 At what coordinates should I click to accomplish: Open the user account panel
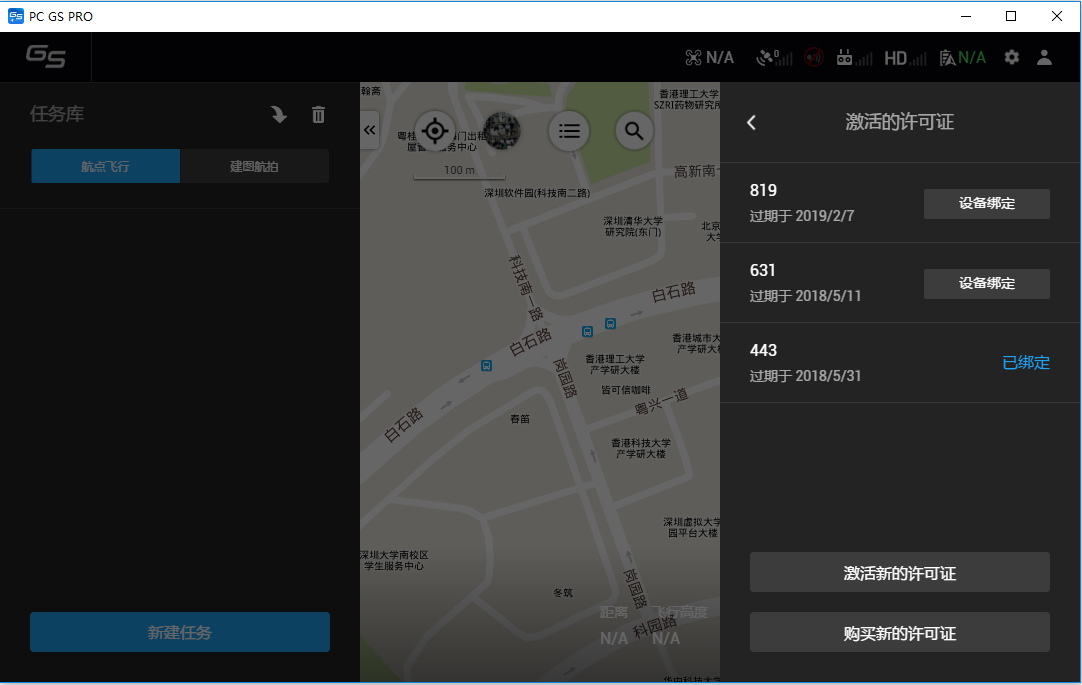click(x=1044, y=57)
